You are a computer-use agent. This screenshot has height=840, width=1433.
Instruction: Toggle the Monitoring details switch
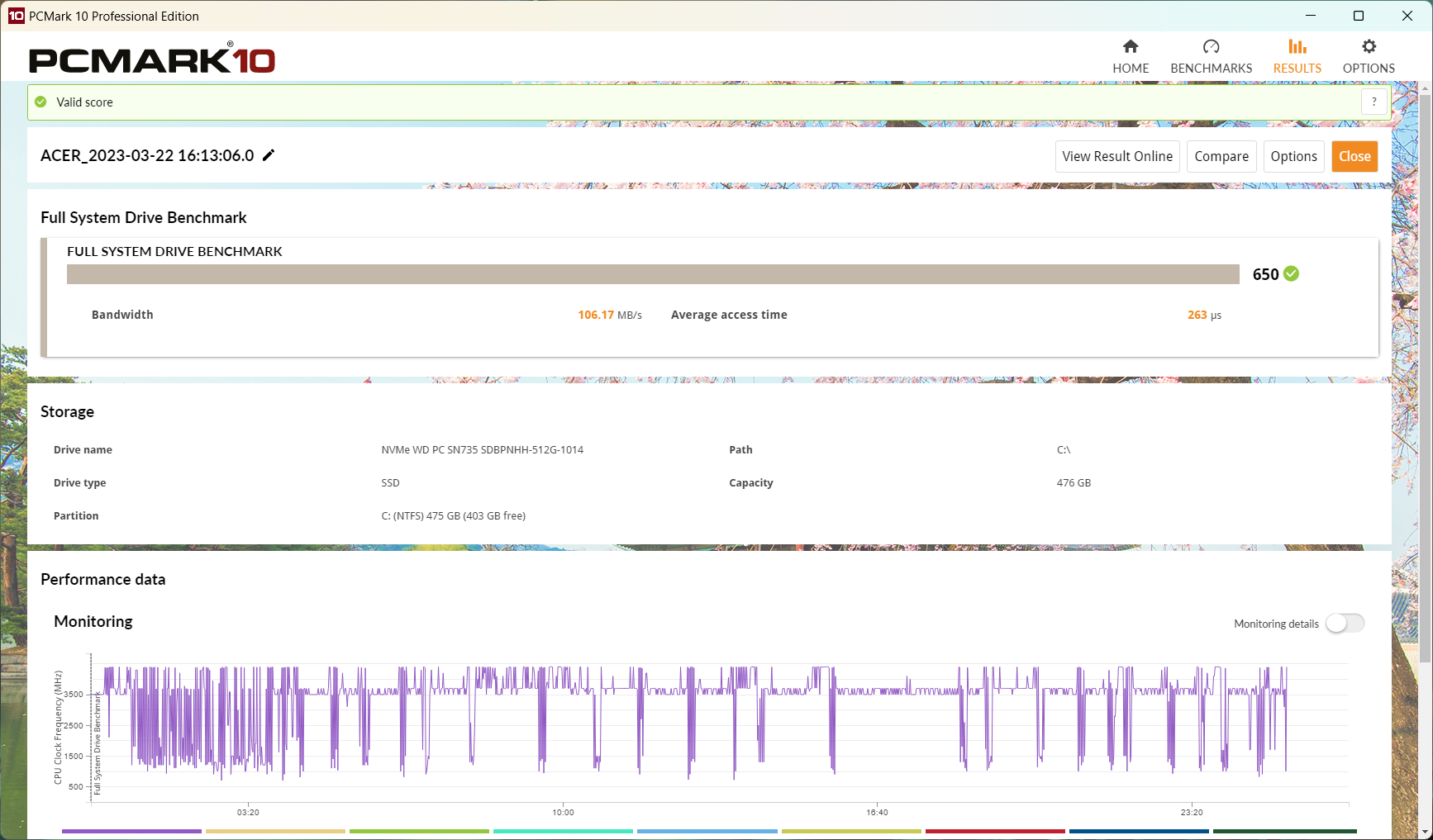click(1345, 624)
